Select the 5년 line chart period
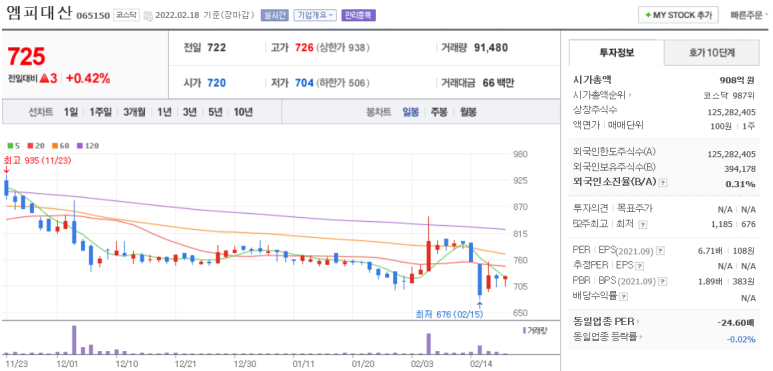 click(x=215, y=112)
